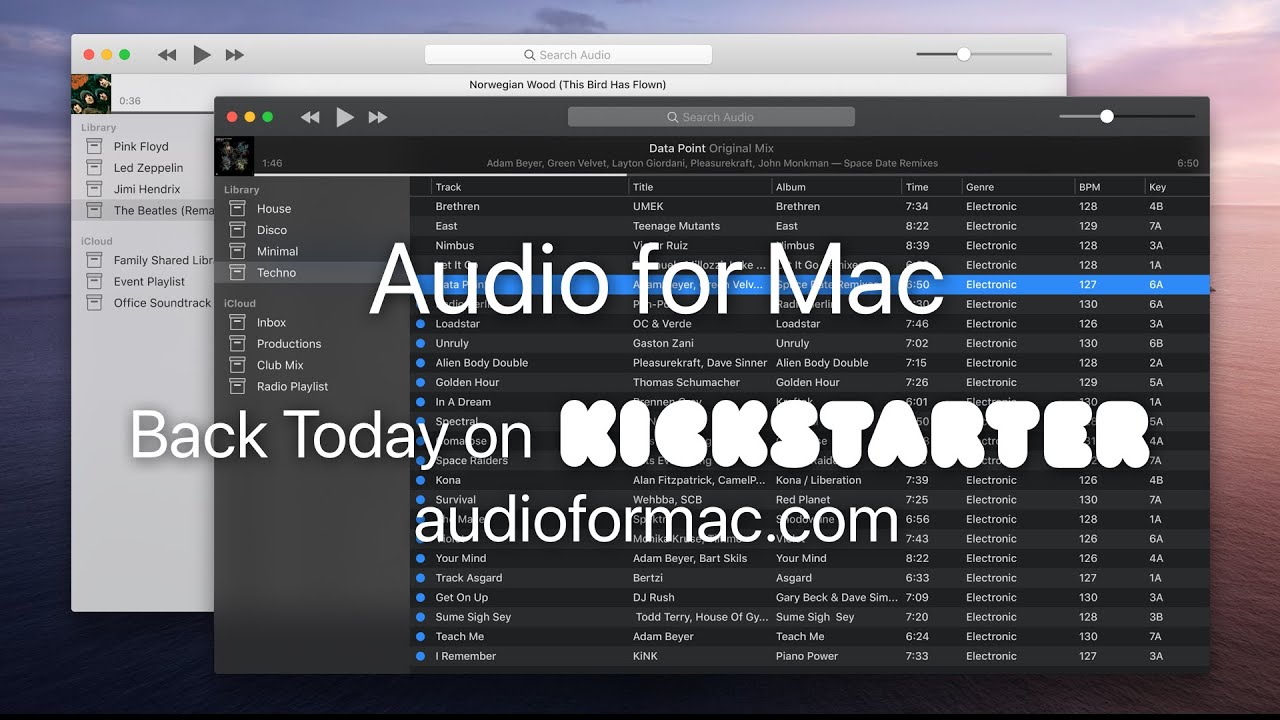Click rewind button in dark front window
The width and height of the screenshot is (1280, 720).
310,117
